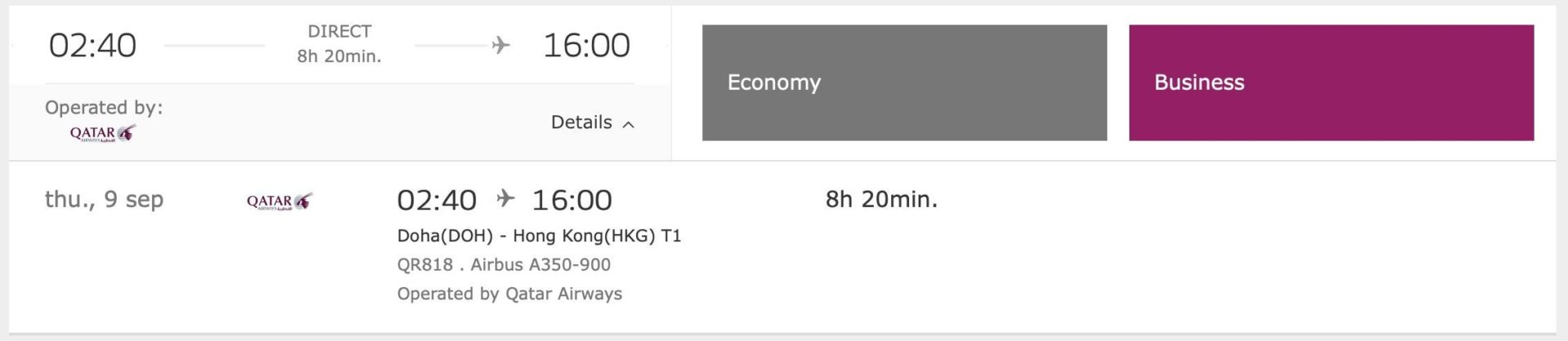Click the 8h 20min duration under DIRECT
The width and height of the screenshot is (1568, 341).
click(x=339, y=56)
